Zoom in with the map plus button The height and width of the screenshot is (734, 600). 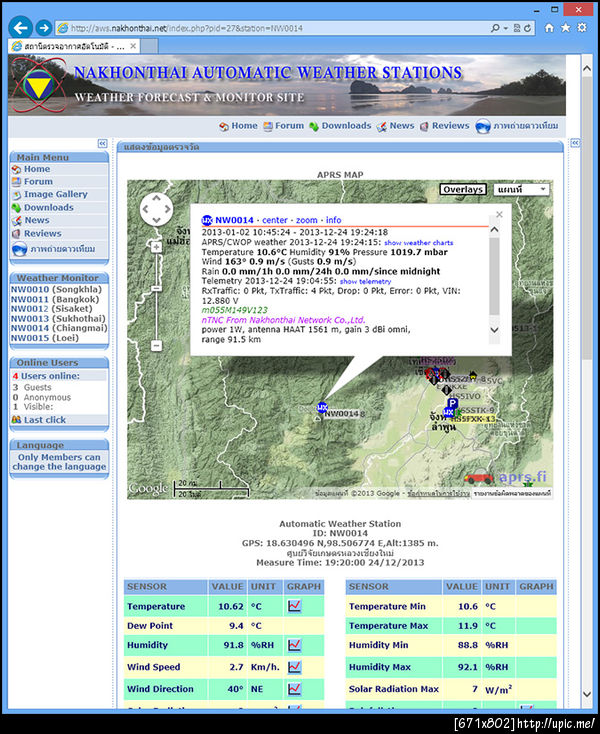coord(156,247)
